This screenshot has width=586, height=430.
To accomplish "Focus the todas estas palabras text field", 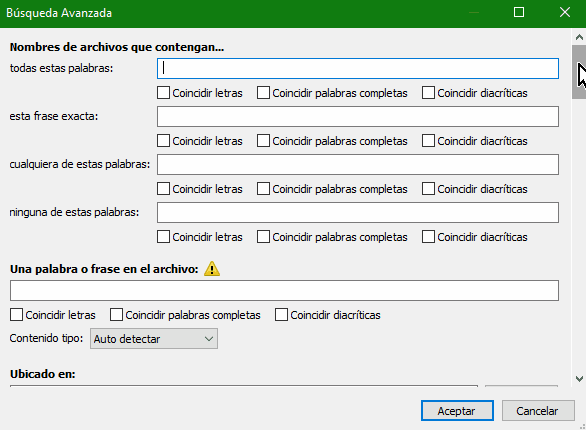I will click(x=358, y=68).
